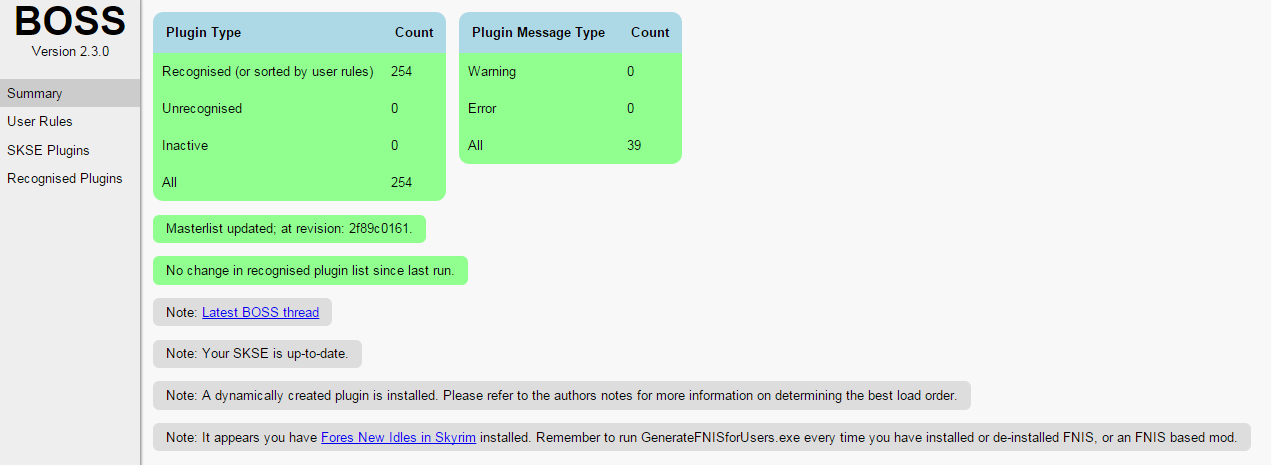Click the 'No change in recognised plugin list' message
Screen dimensions: 1271x465
[310, 270]
